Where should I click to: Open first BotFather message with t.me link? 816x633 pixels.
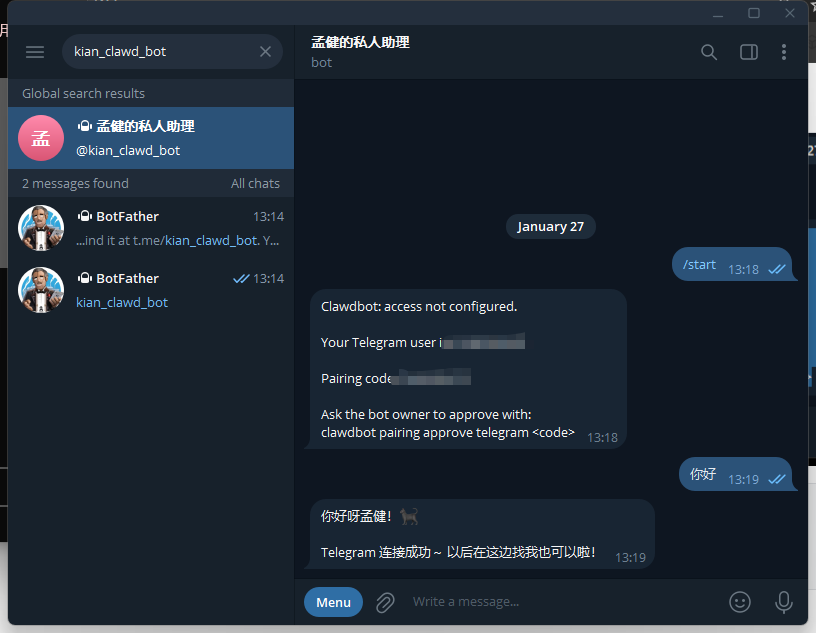[x=151, y=228]
